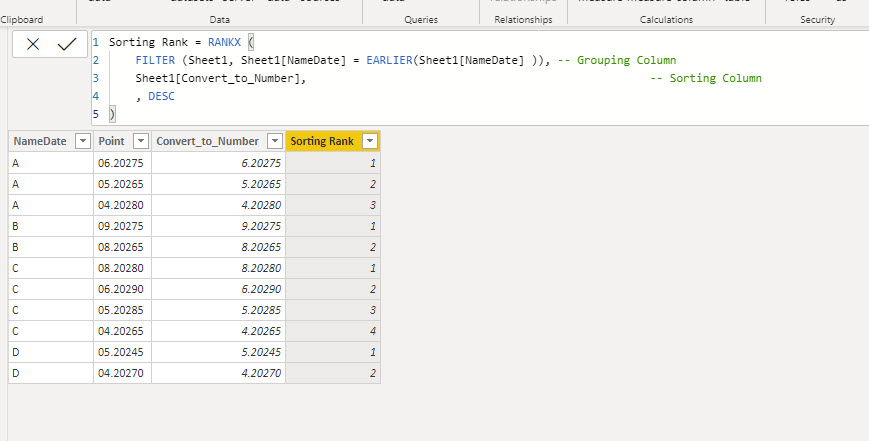Click Sheet1[Convert_to_Number] in formula line 3
The height and width of the screenshot is (441, 869).
tap(218, 78)
